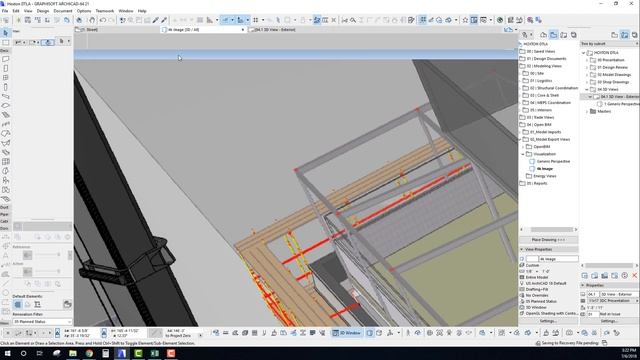Select the Energy Views folder
Screen dimensions: 640x360
coord(544,176)
